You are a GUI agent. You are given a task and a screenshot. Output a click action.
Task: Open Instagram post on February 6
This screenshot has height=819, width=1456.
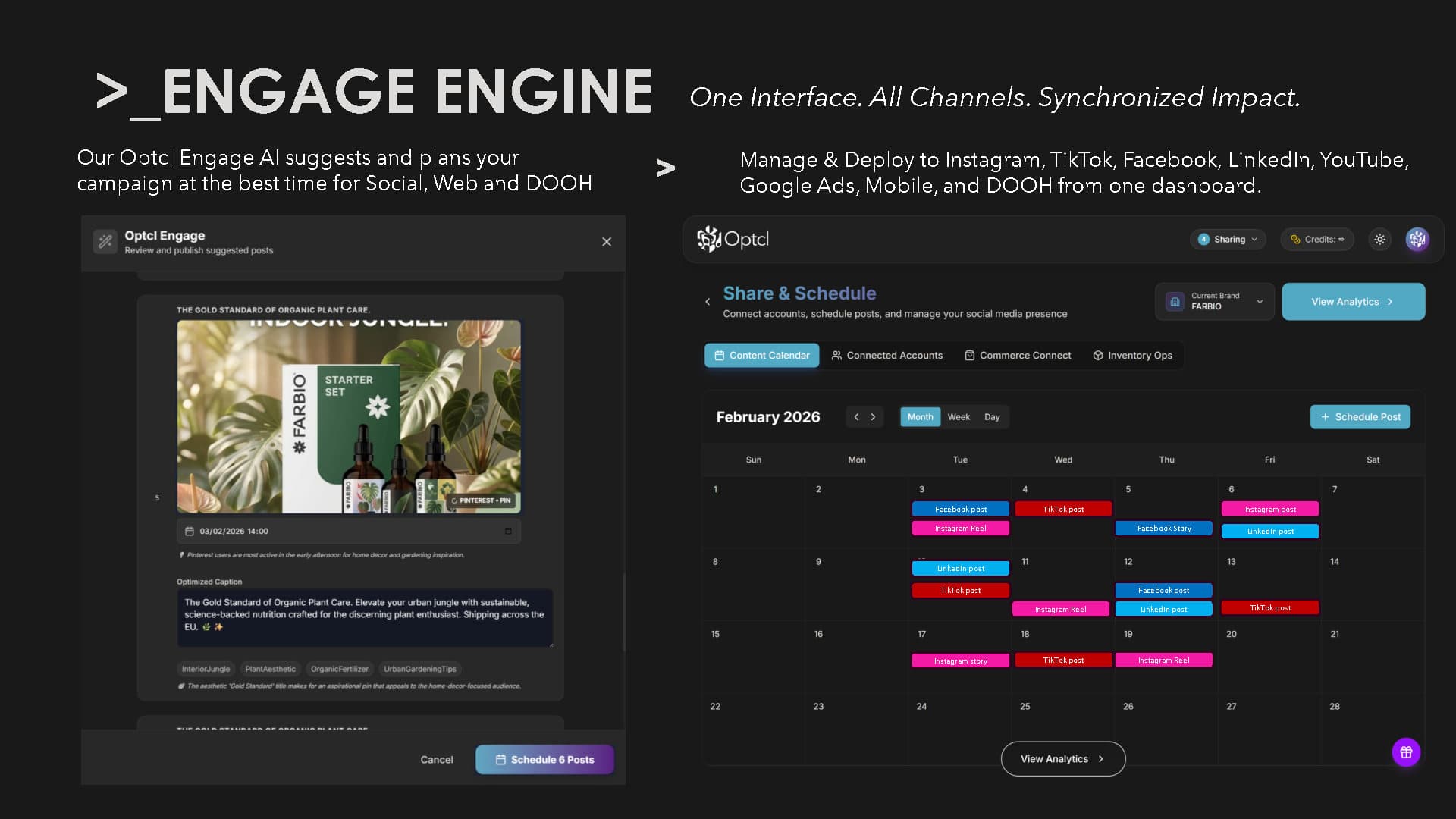1270,510
